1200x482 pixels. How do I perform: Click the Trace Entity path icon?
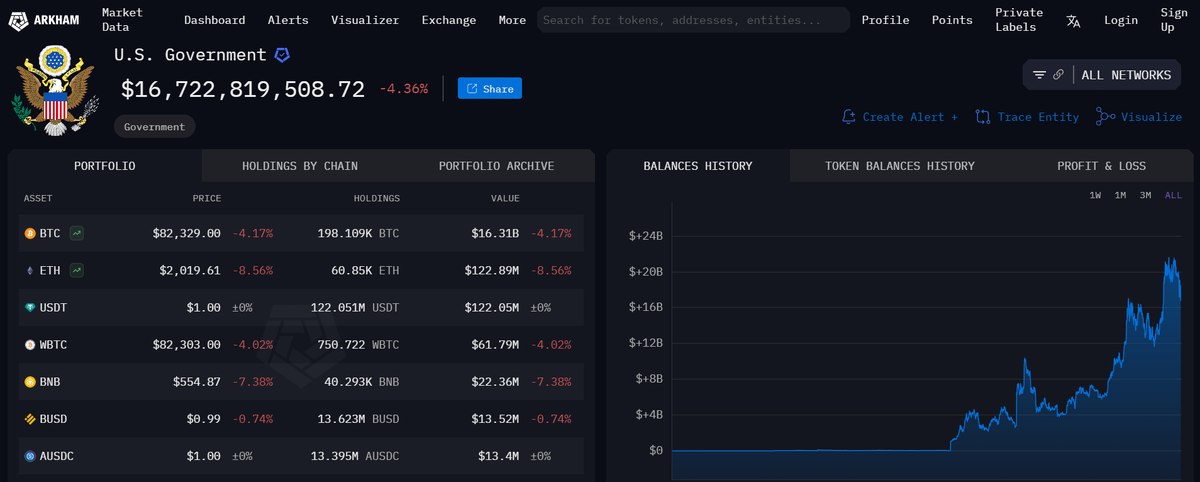pyautogui.click(x=983, y=117)
